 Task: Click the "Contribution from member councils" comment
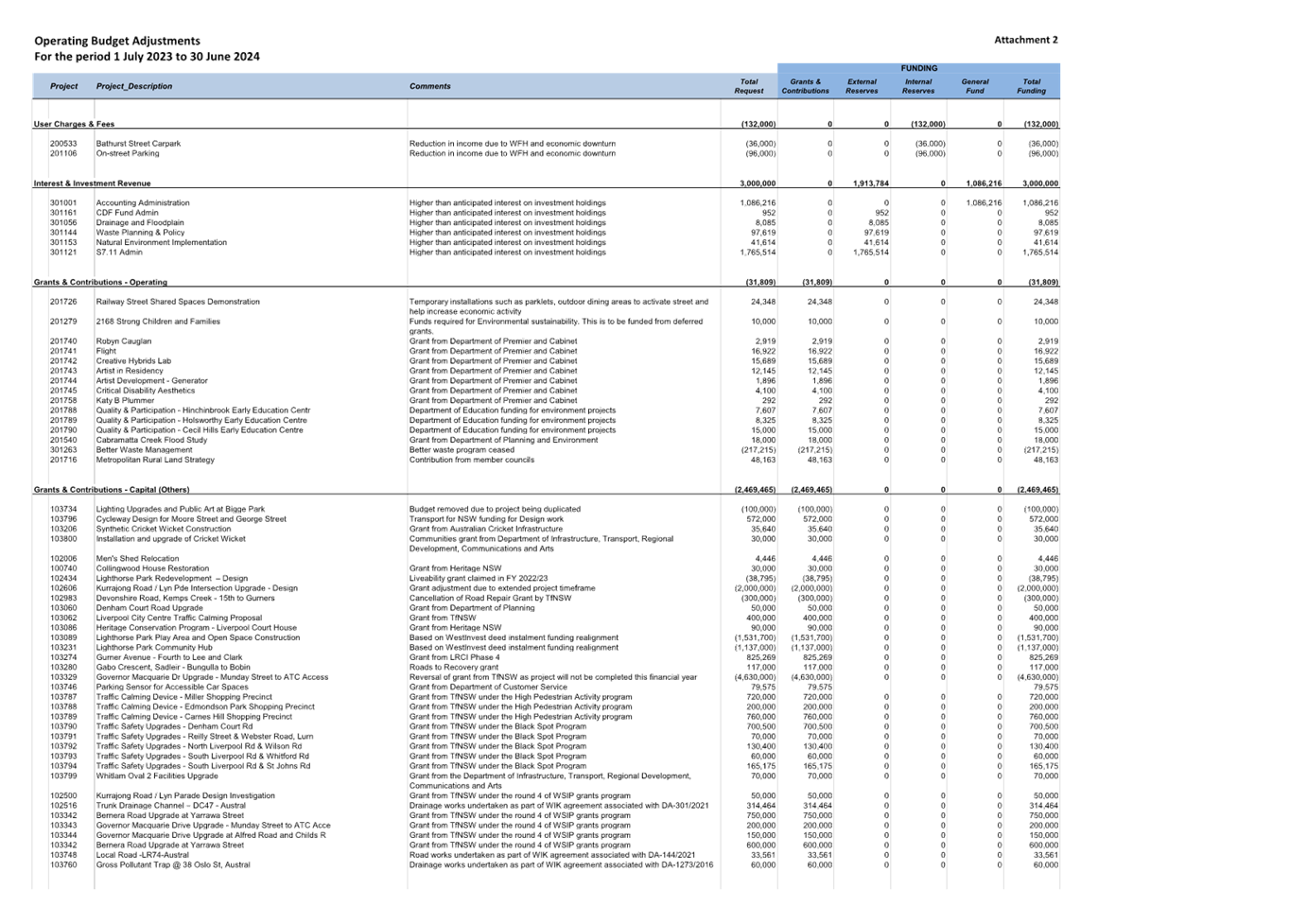[x=472, y=460]
